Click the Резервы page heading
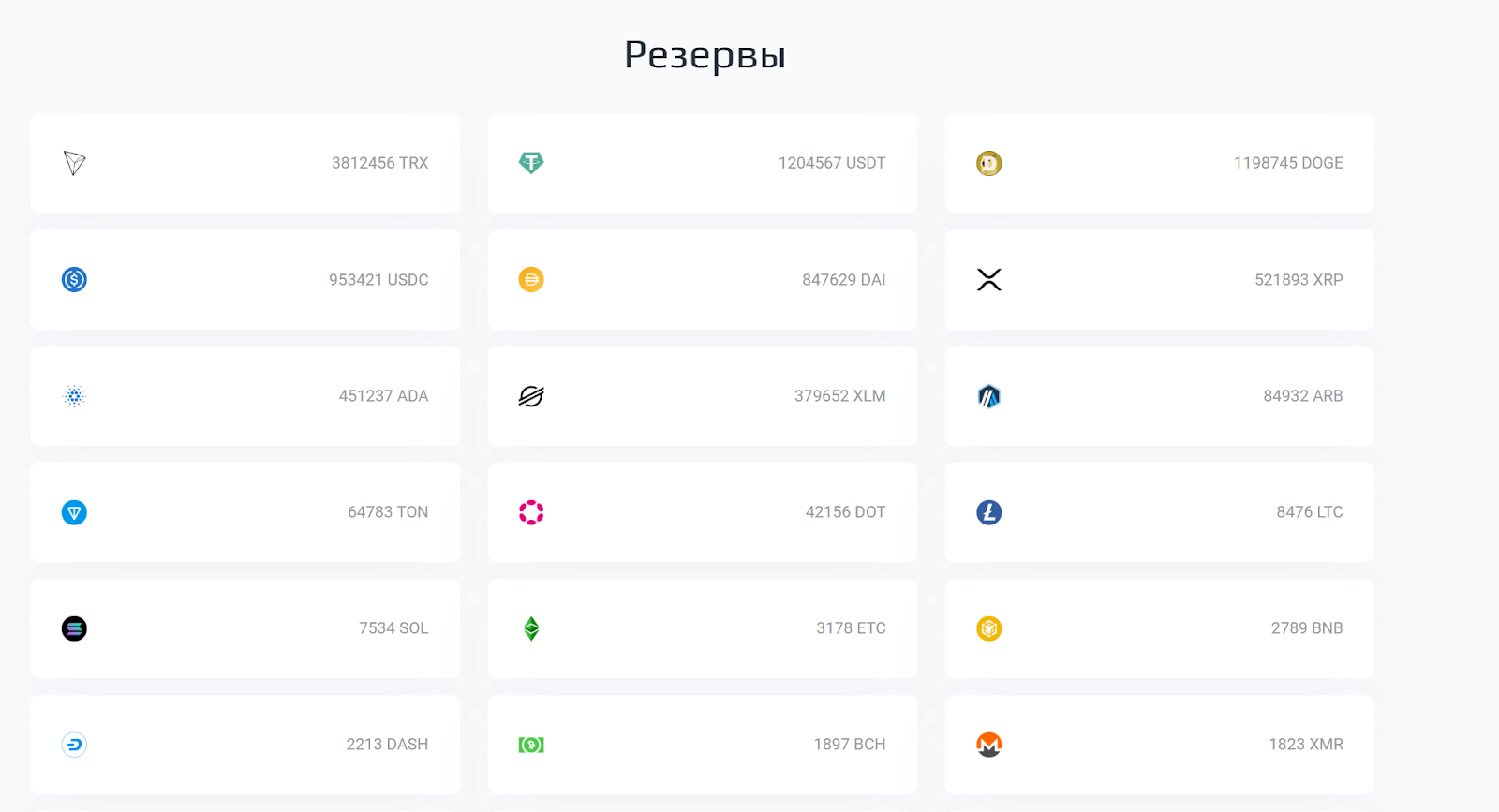 [704, 54]
